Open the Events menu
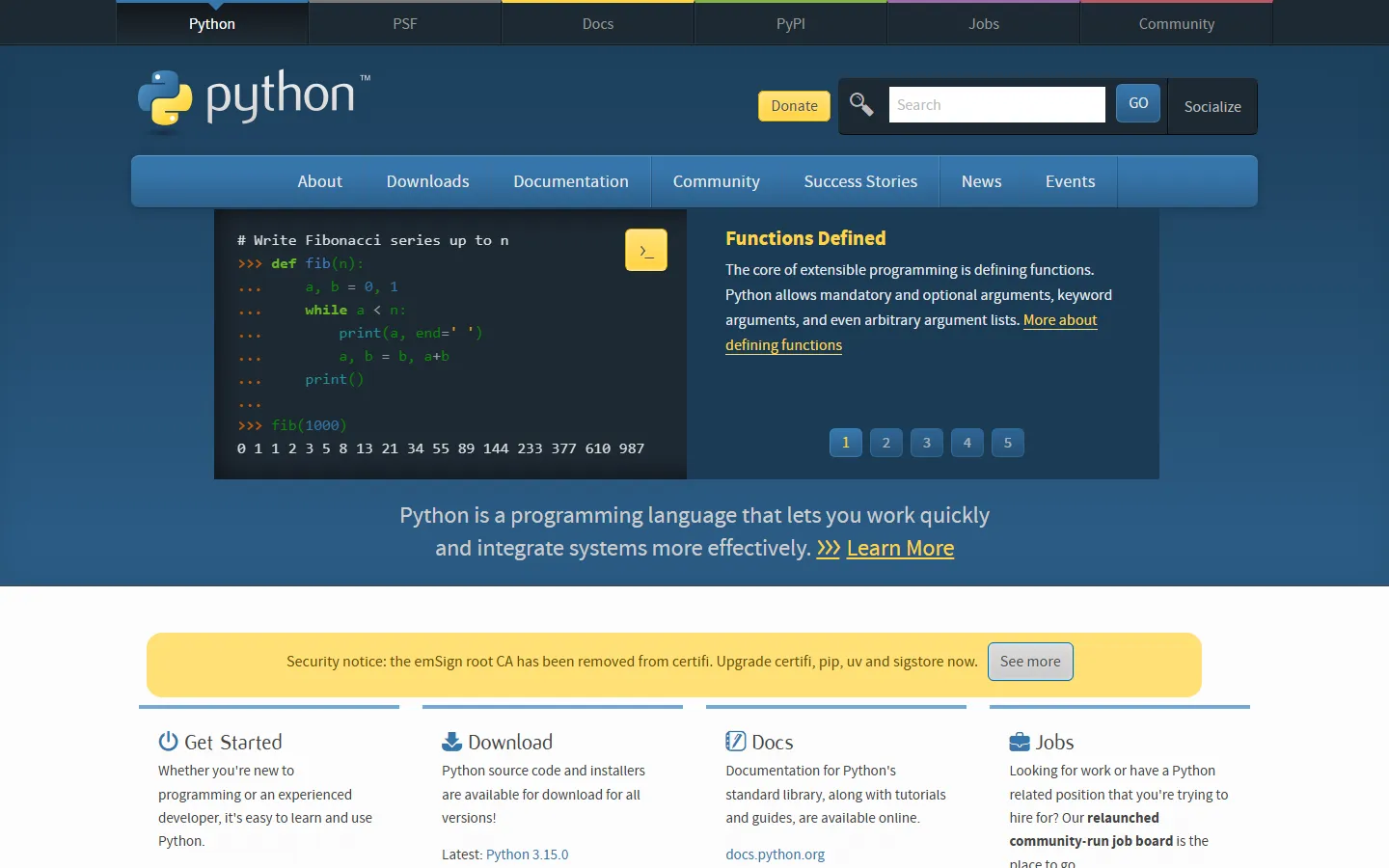Screen dimensions: 1389x868 [1071, 181]
